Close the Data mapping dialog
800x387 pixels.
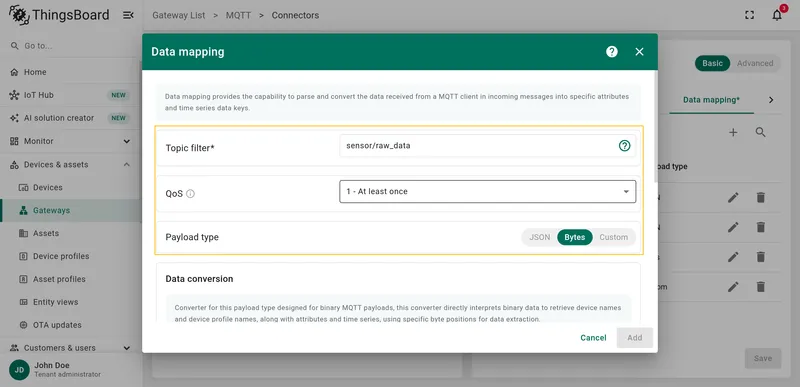(639, 51)
